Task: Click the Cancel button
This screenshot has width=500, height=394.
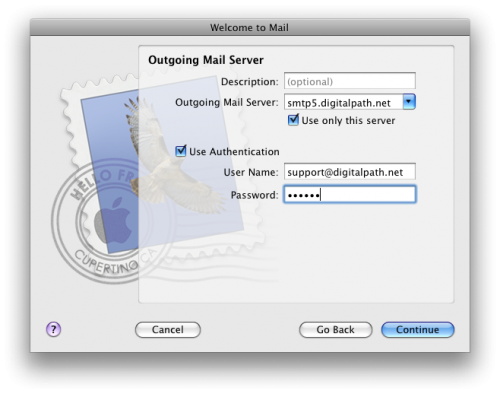Action: click(168, 330)
